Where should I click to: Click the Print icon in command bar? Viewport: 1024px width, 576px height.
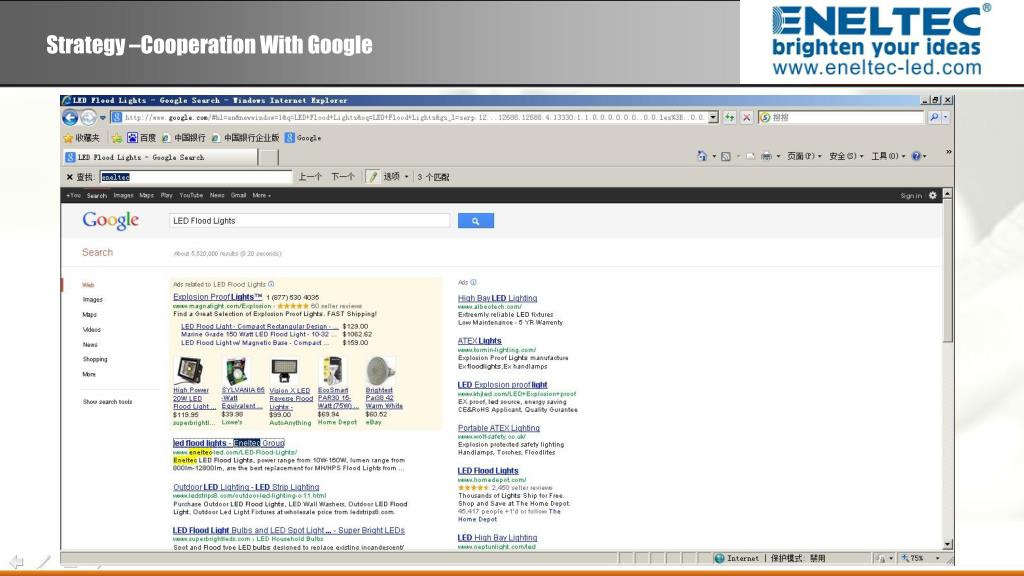[x=767, y=156]
